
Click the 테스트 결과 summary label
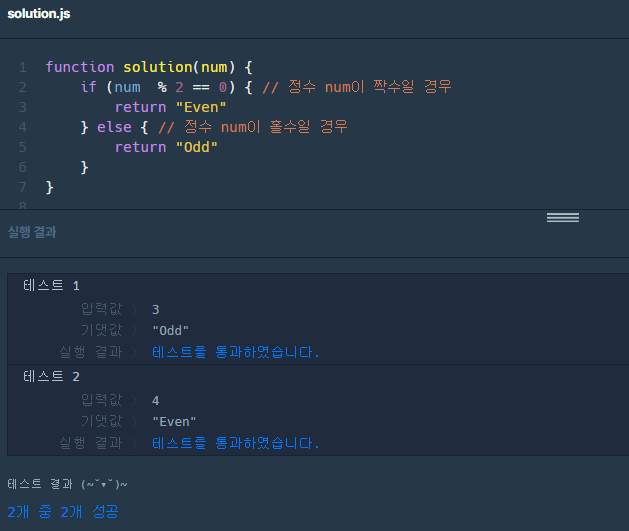click(67, 484)
